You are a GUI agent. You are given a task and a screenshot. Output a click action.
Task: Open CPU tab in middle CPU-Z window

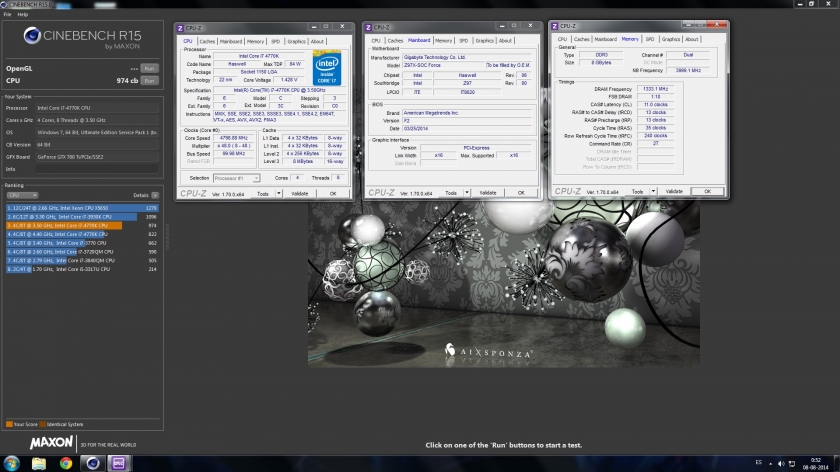(376, 41)
